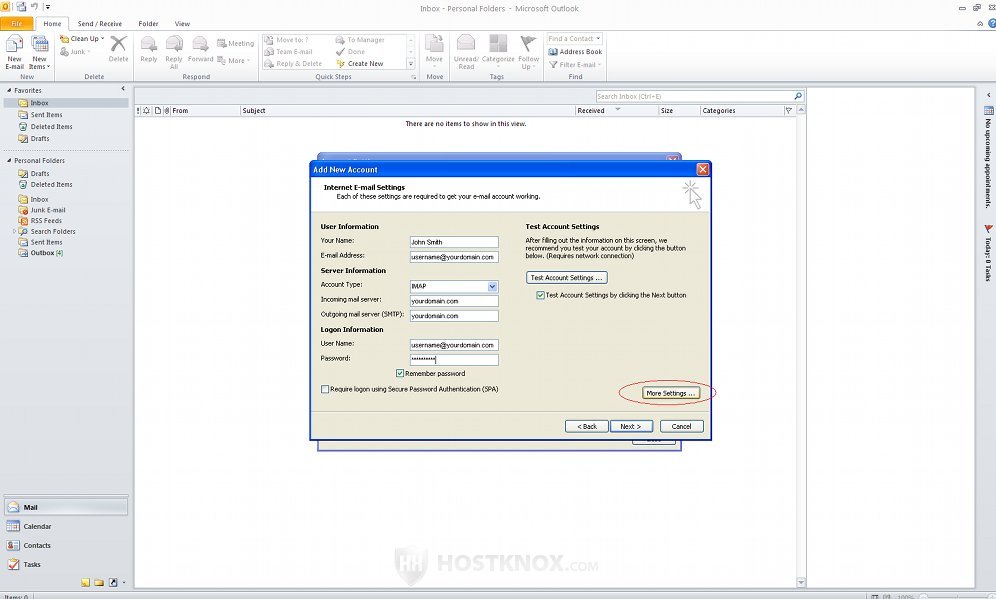Select the Team E-mail quick step
Viewport: 996px width, 599px height.
pos(289,51)
